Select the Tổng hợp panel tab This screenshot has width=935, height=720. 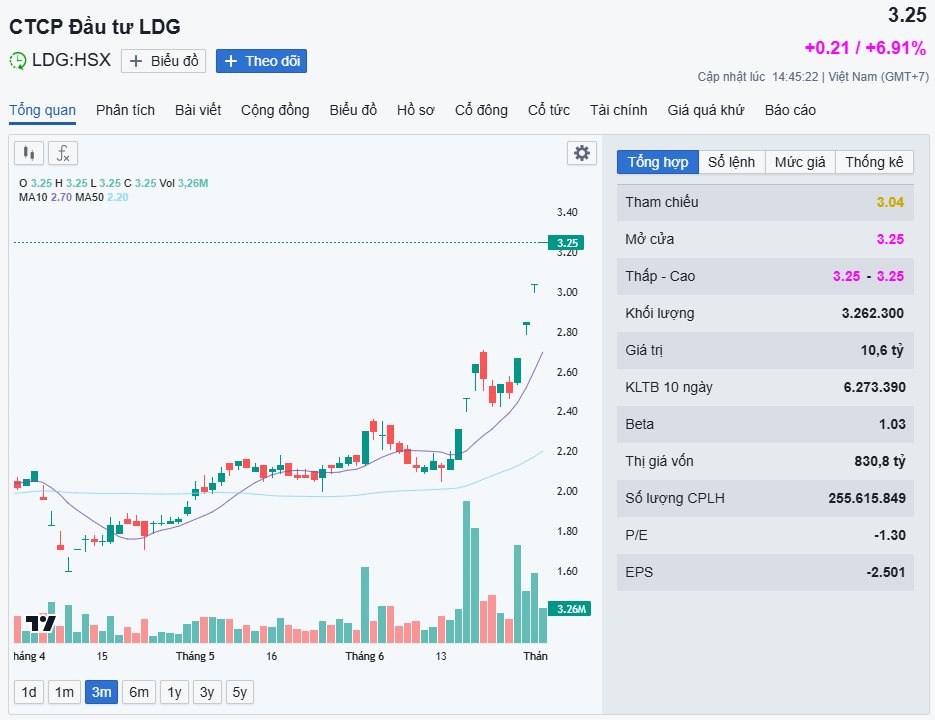[x=658, y=162]
